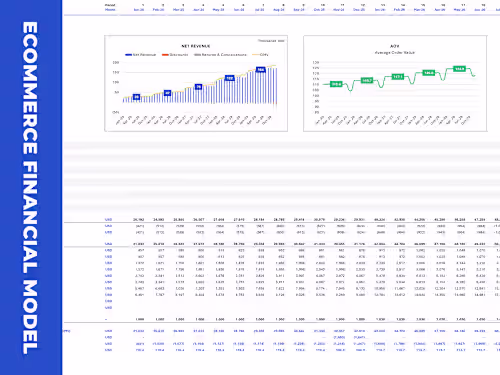Select the Net Revenue chart area
Screen dimensions: 500x375
click(196, 83)
